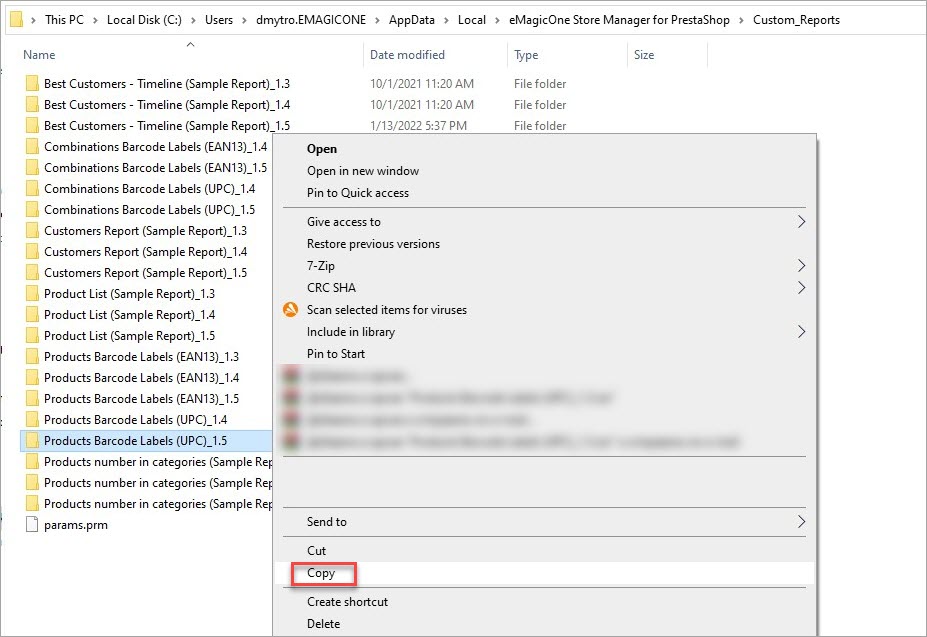This screenshot has width=927, height=637.
Task: Choose Copy in the context menu
Action: [321, 573]
